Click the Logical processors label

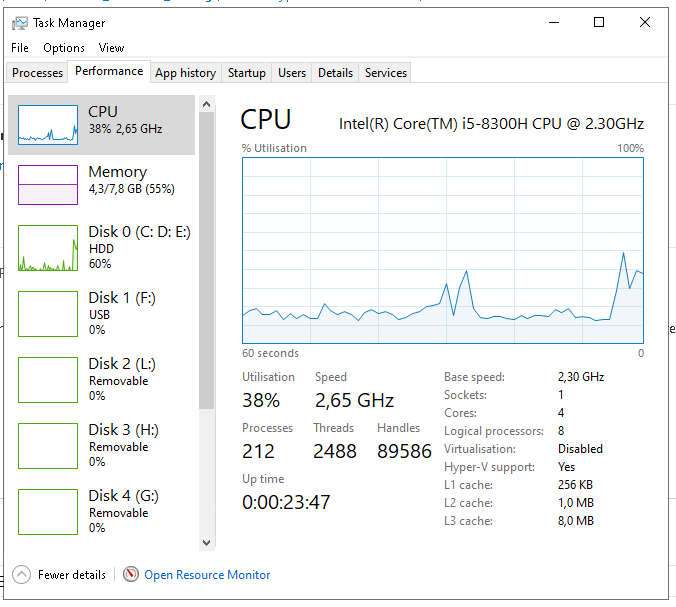coord(494,431)
